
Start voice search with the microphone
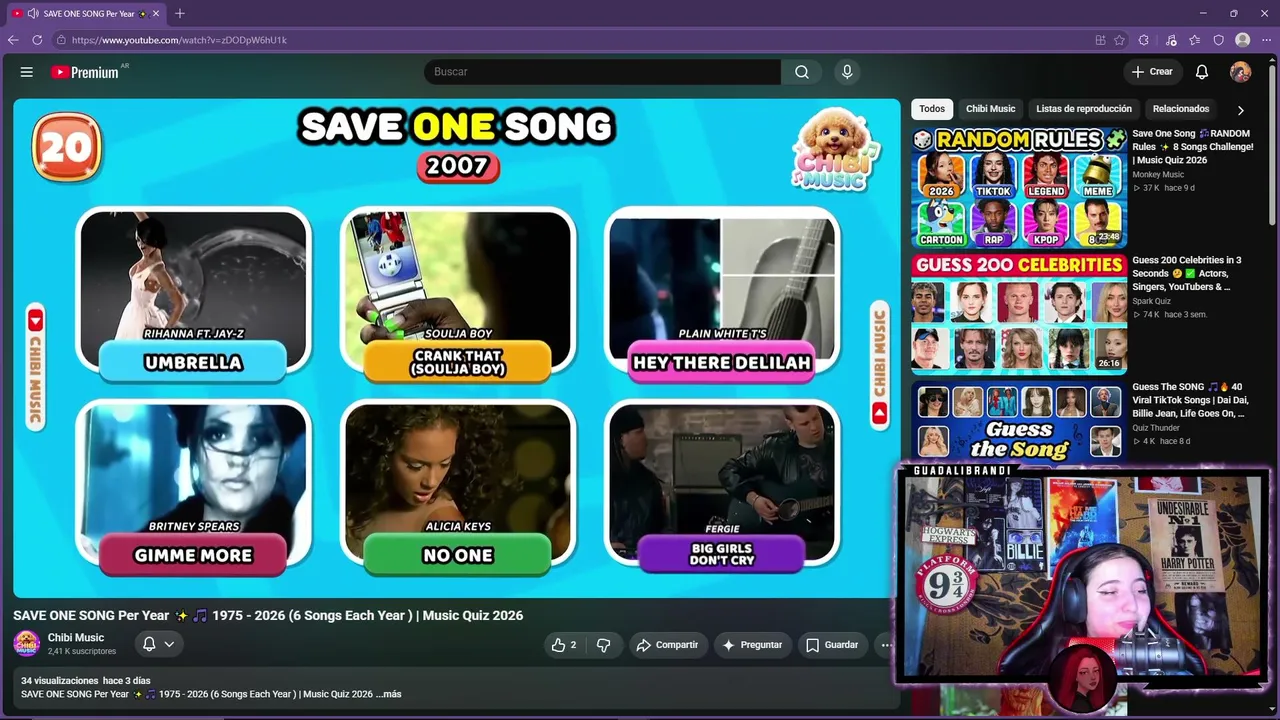(847, 72)
